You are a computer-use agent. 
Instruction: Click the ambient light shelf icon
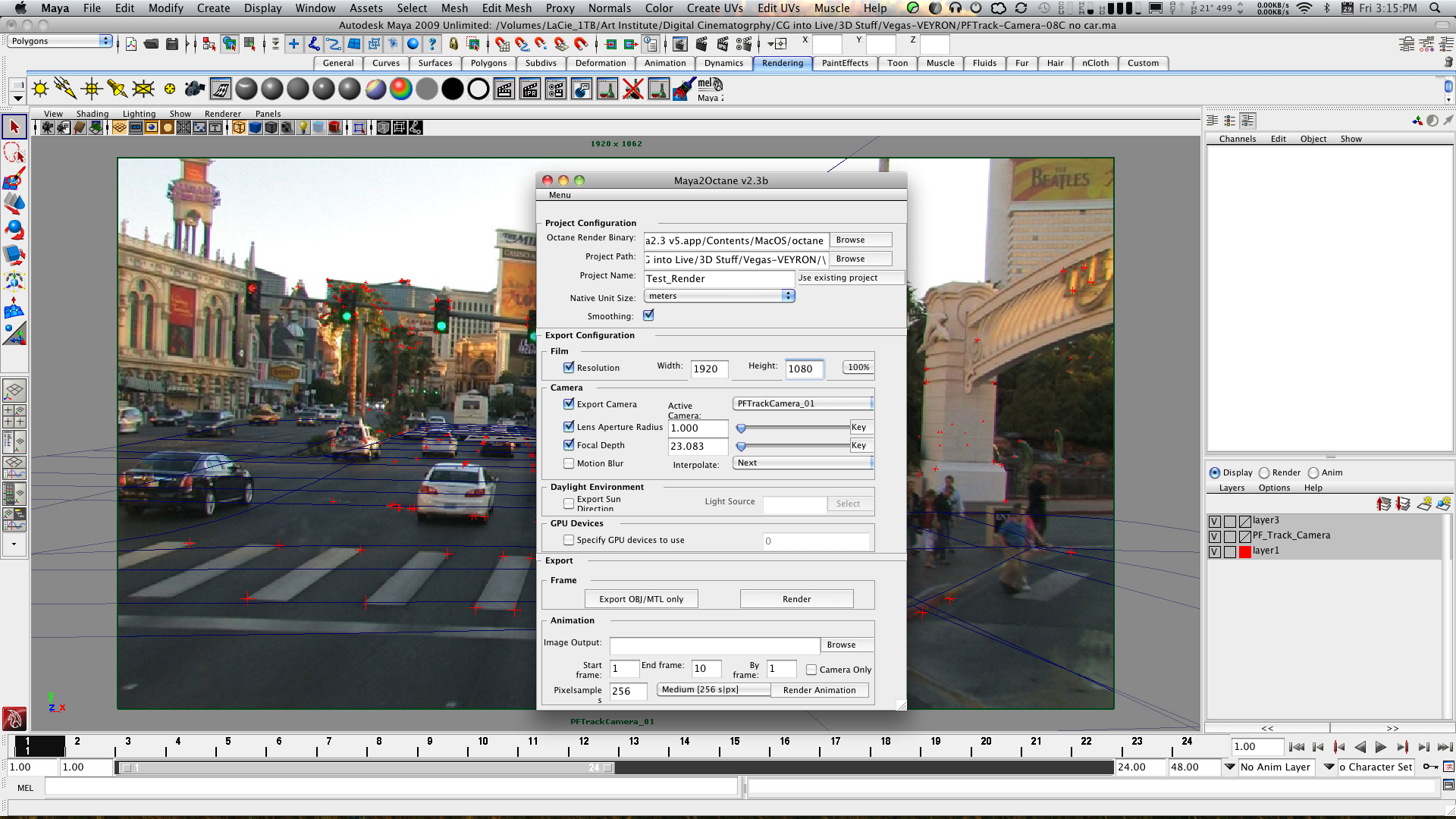point(40,89)
